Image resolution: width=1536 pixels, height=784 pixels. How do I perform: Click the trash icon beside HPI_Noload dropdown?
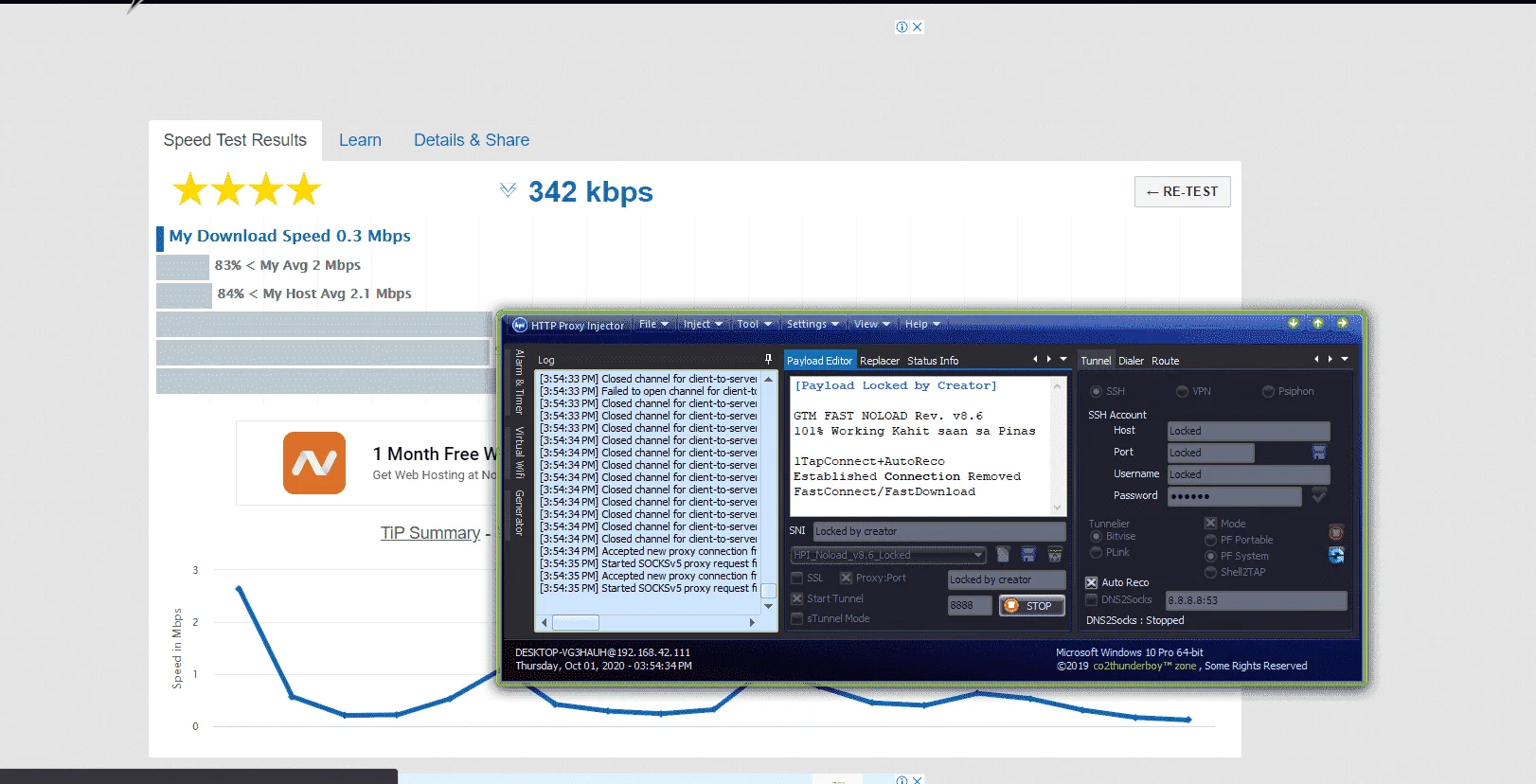(1055, 555)
